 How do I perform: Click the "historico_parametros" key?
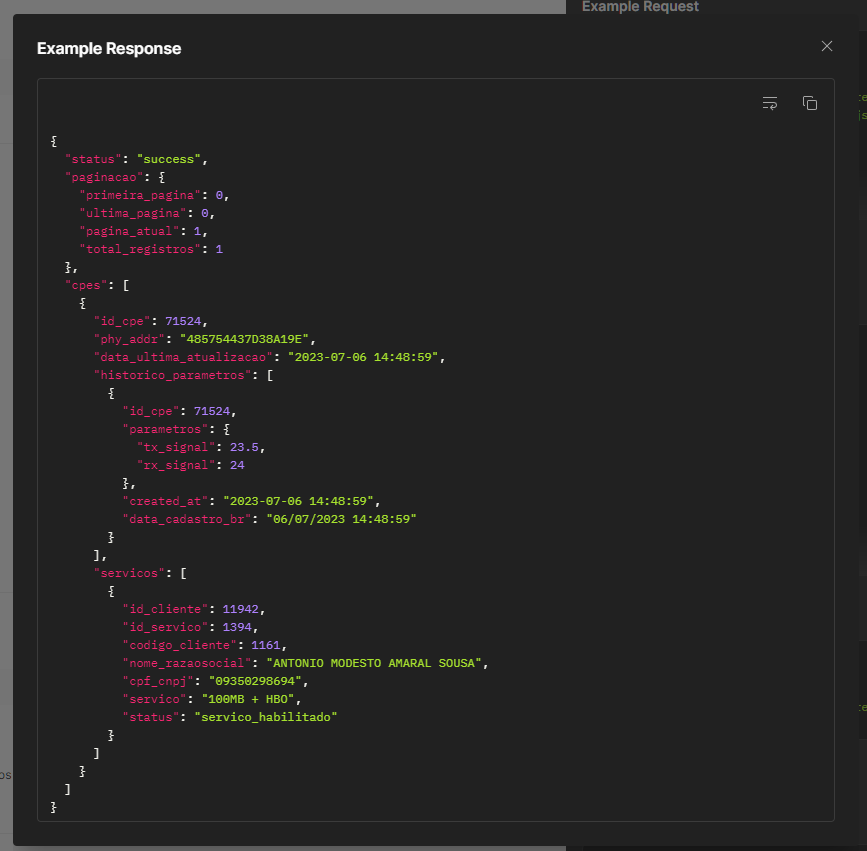click(x=173, y=375)
